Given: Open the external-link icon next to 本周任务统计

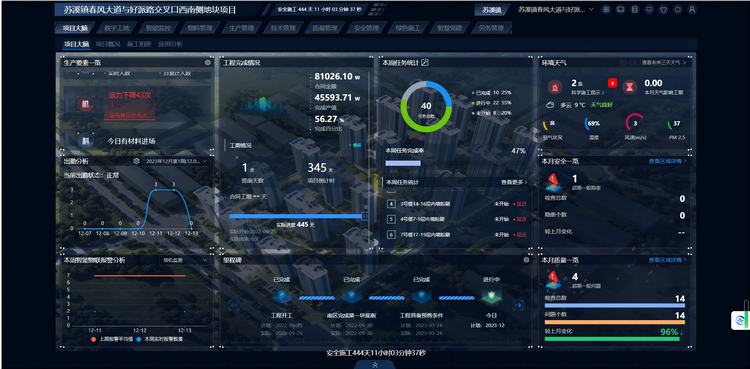Looking at the screenshot, I should [x=424, y=63].
